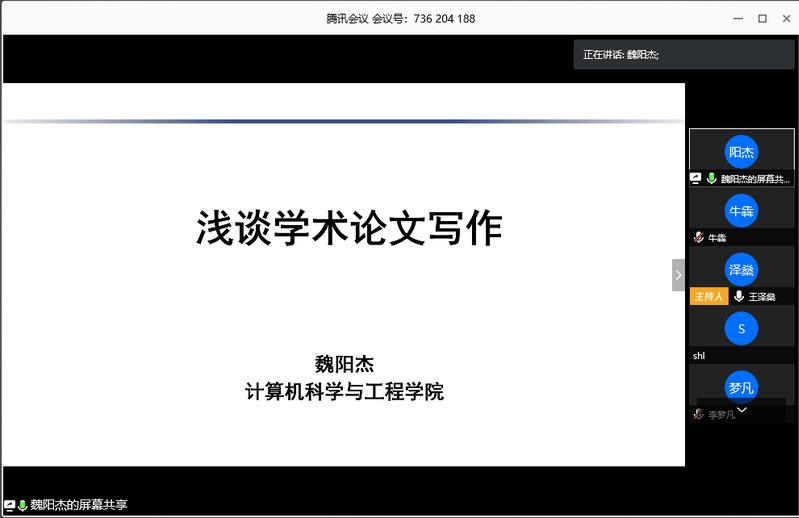
Task: Click the muted mic icon beside 李梦凡
Action: coord(698,414)
